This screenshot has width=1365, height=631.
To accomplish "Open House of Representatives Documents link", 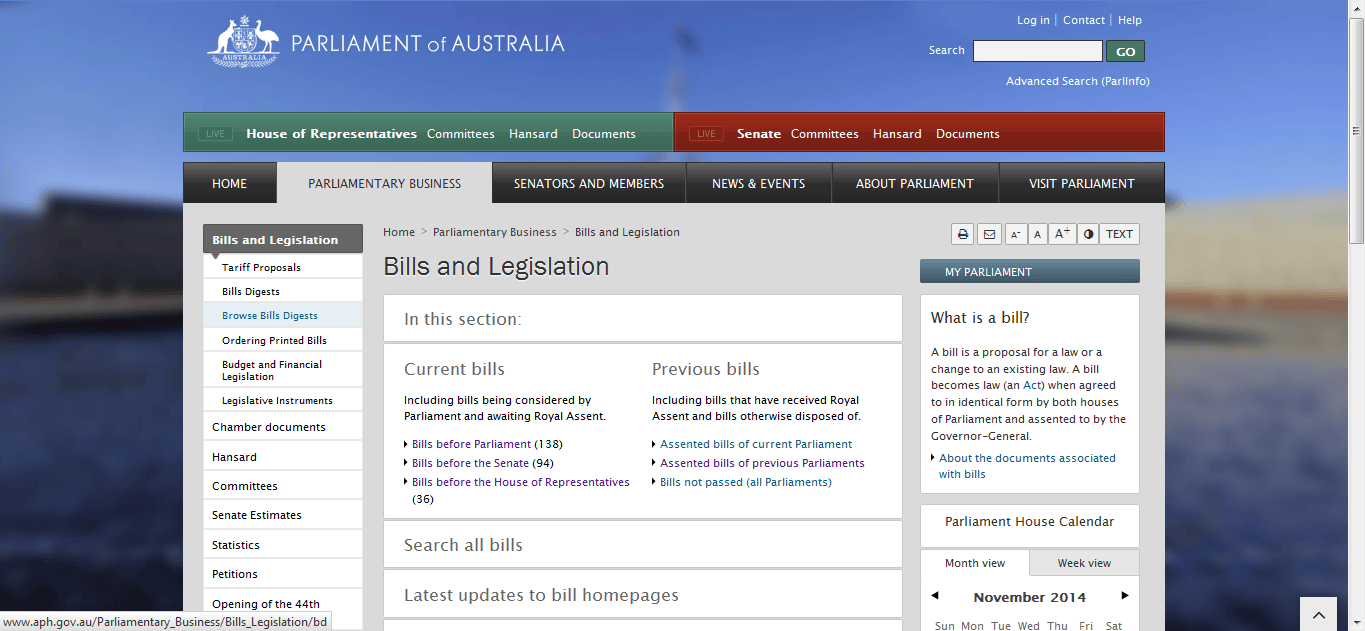I will coord(604,134).
